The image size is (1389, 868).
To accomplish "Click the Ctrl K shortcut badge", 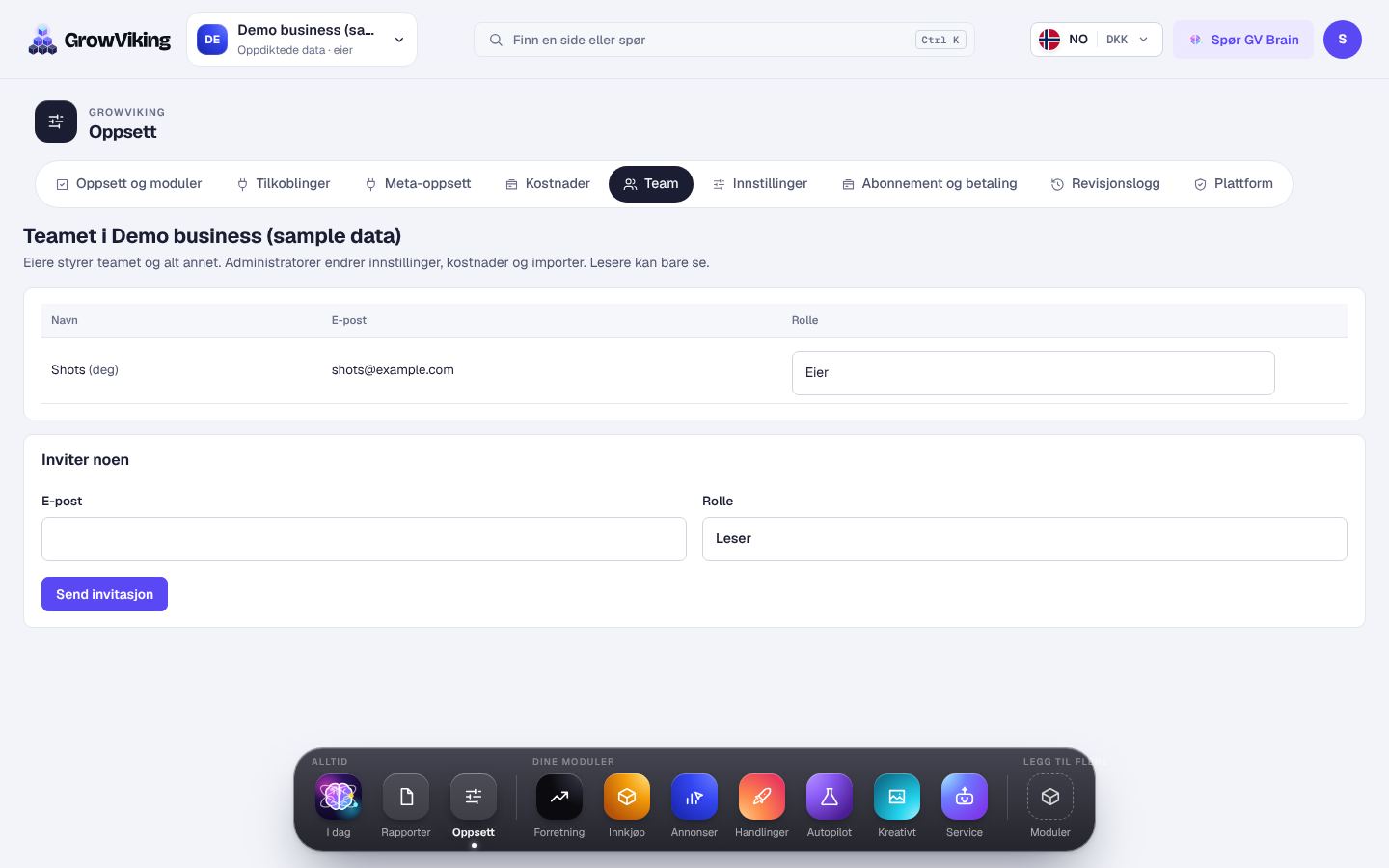I will click(940, 40).
